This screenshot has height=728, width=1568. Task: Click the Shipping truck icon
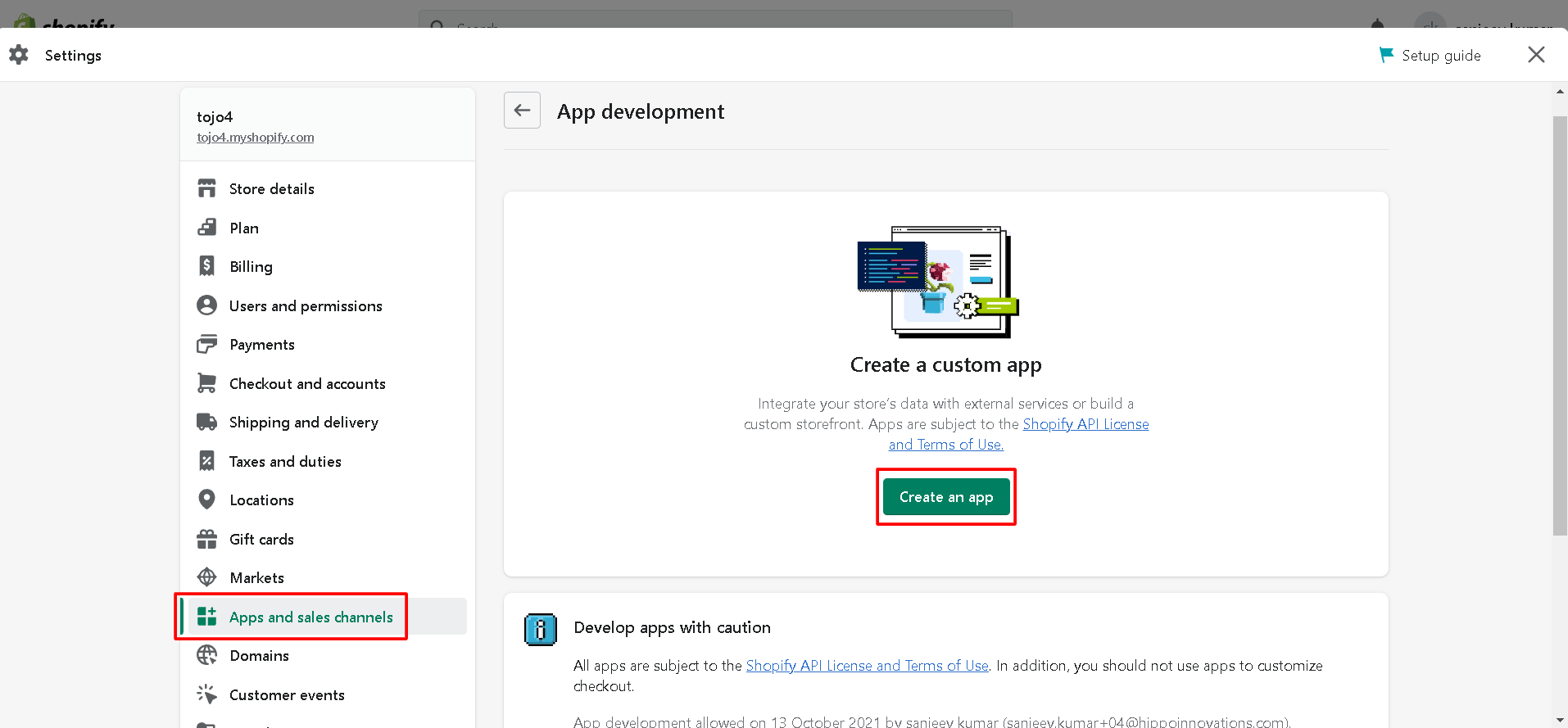207,422
